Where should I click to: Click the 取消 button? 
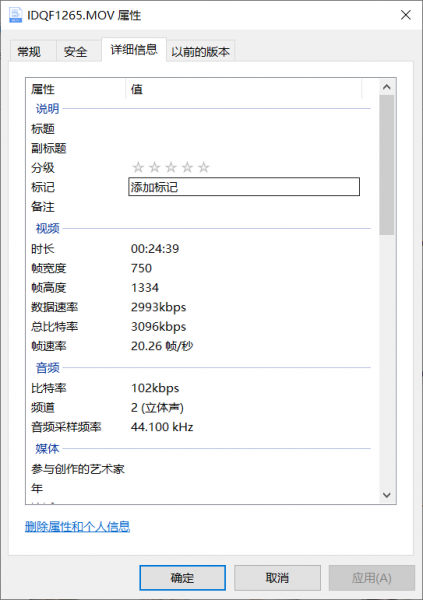click(x=277, y=577)
